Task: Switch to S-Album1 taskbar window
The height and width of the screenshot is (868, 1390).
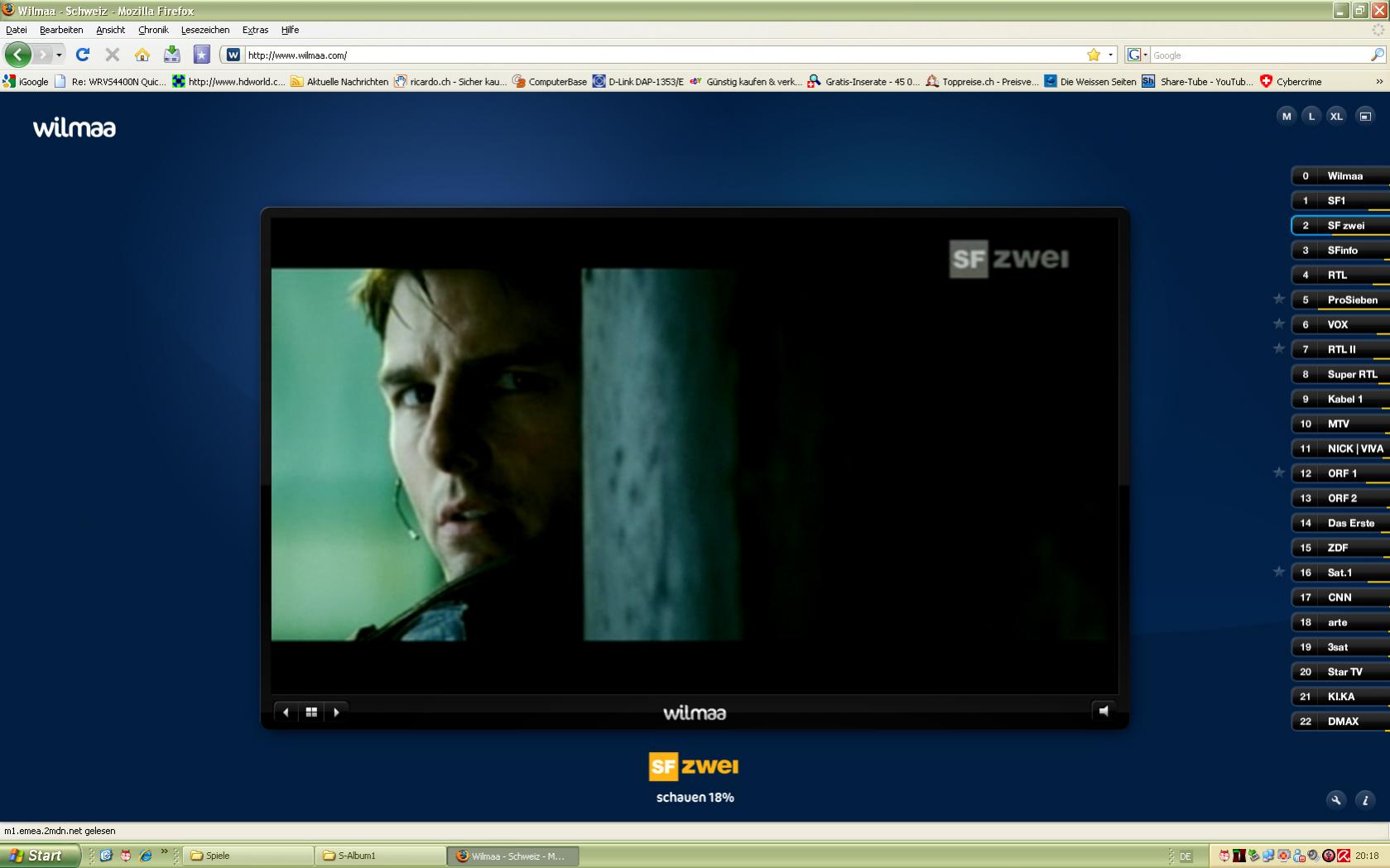Action: (x=382, y=856)
